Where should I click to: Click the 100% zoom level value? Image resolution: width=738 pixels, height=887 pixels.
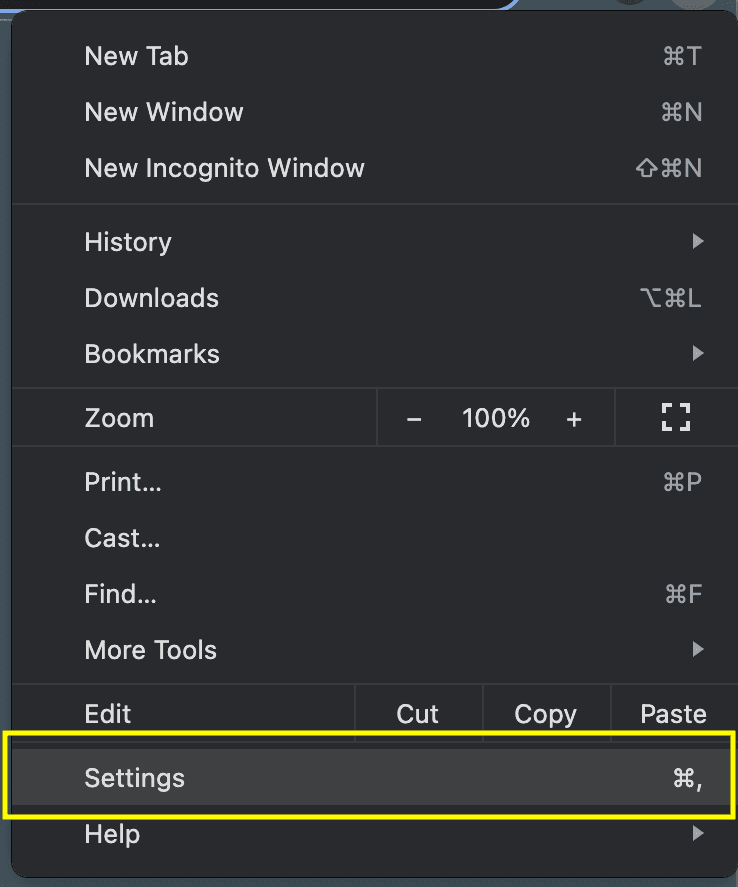point(496,419)
